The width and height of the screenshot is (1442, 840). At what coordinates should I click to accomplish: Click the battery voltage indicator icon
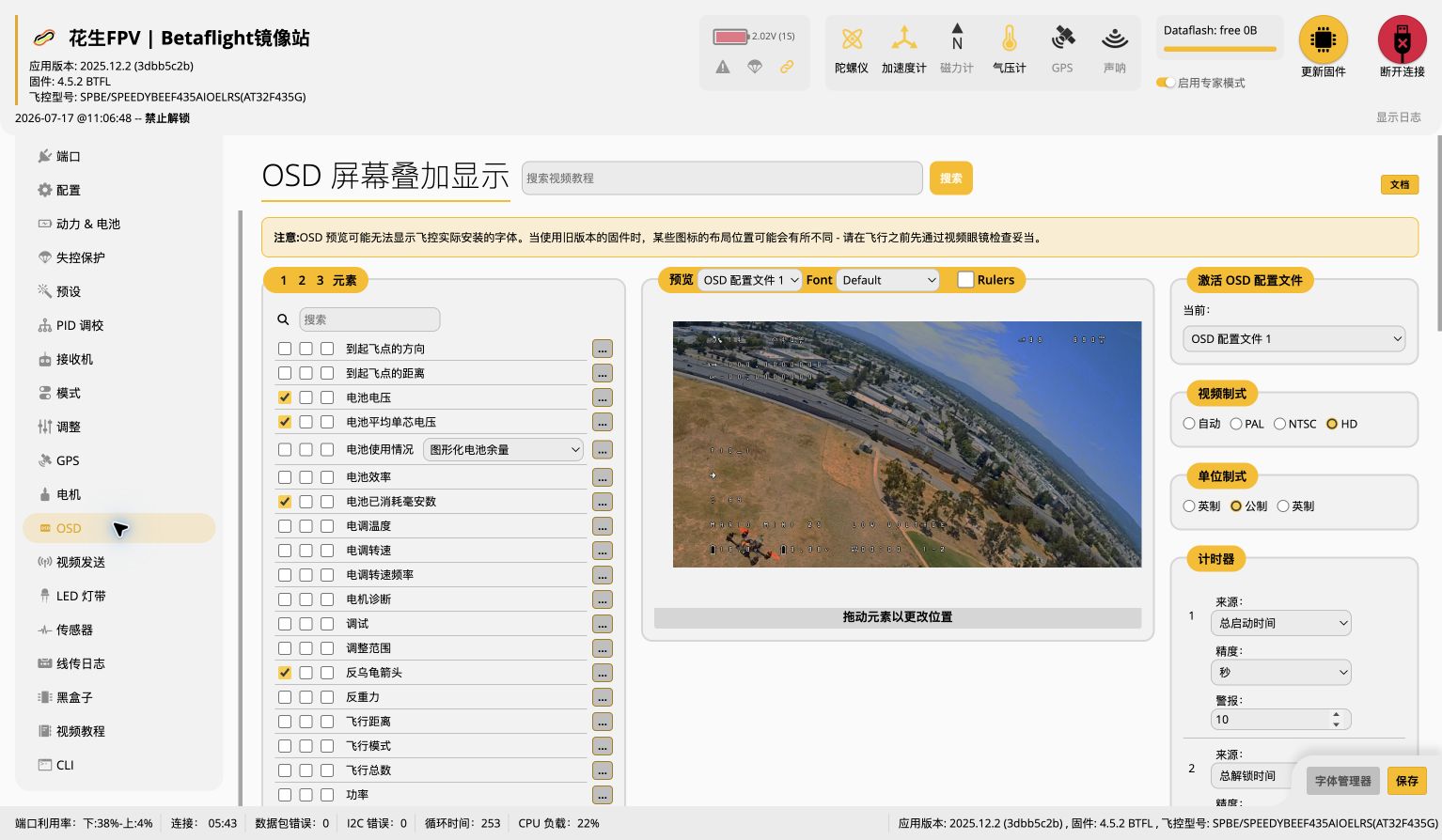(x=730, y=37)
